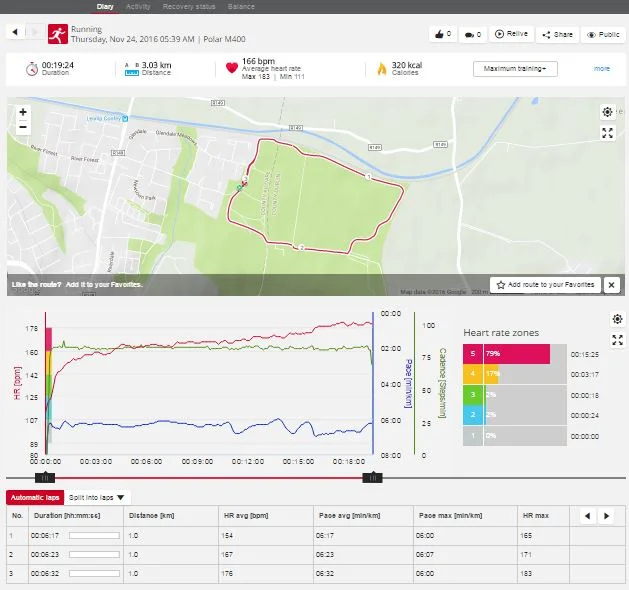Expand the map to fullscreen

click(607, 133)
